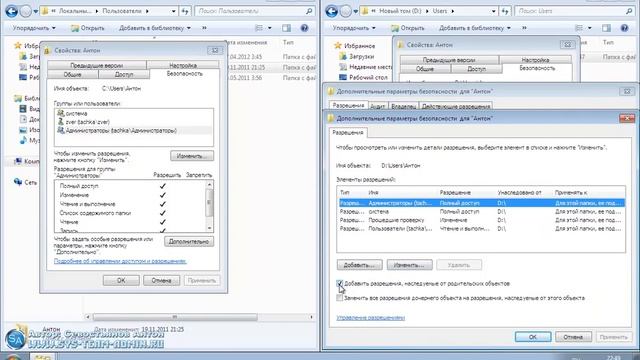Select система row in permission entries list
Viewport: 640px width, 360px height.
(x=481, y=211)
